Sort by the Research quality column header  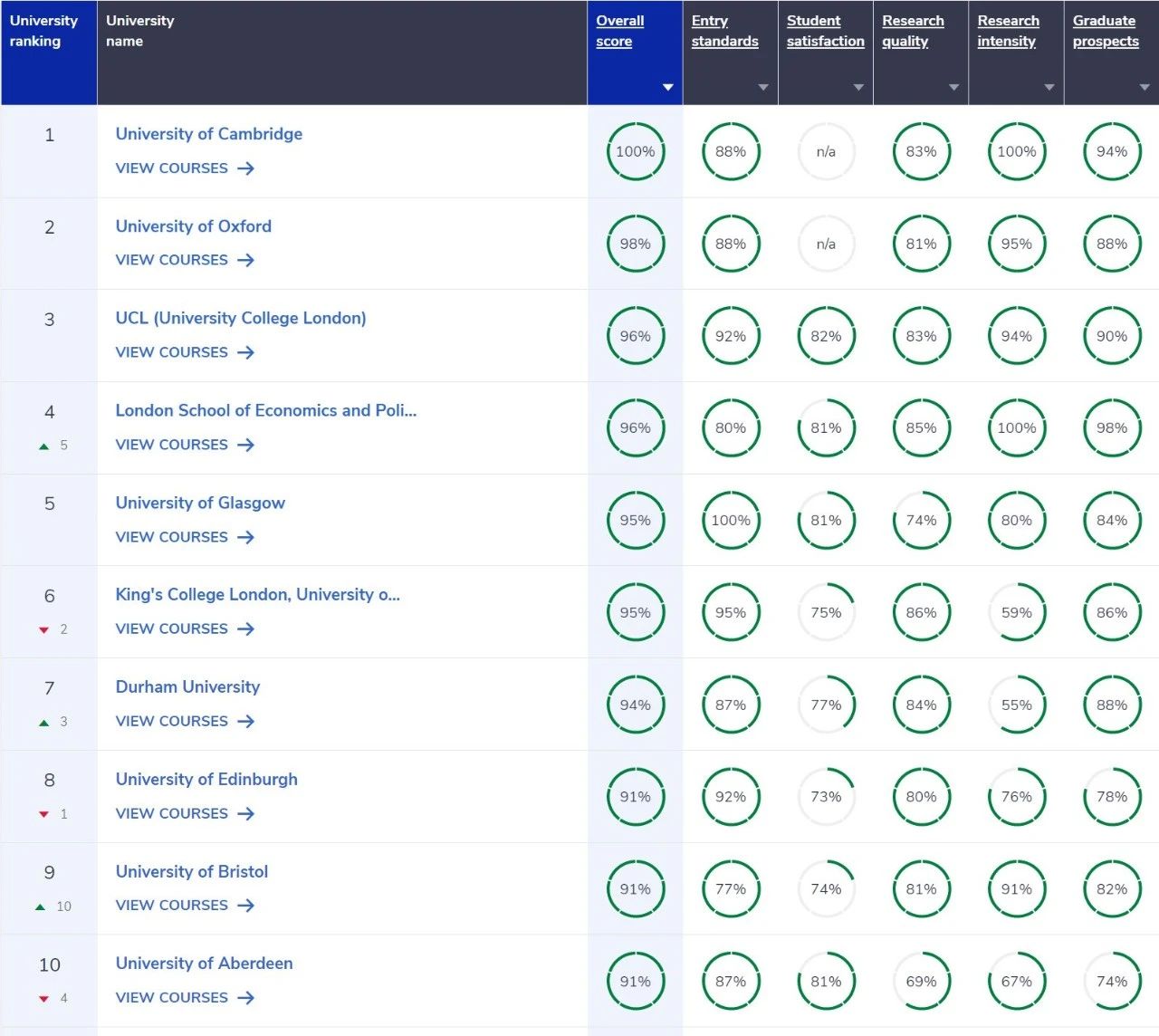point(913,31)
